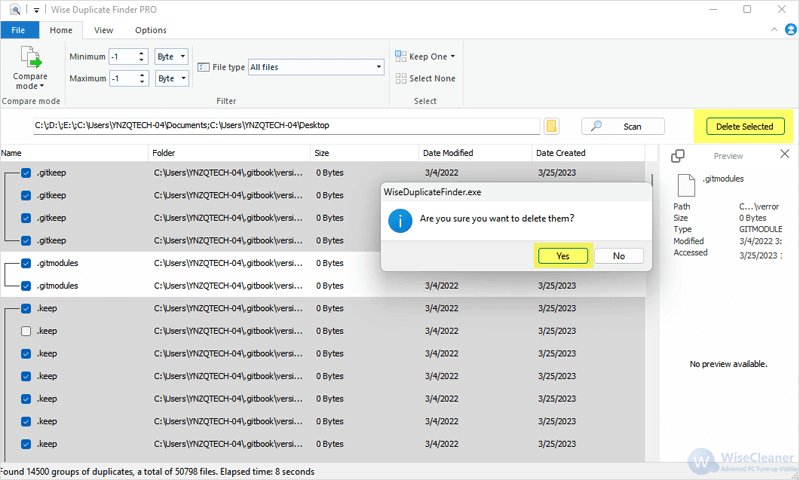Image resolution: width=800 pixels, height=480 pixels.
Task: Click the app icon in title bar
Action: [x=15, y=9]
